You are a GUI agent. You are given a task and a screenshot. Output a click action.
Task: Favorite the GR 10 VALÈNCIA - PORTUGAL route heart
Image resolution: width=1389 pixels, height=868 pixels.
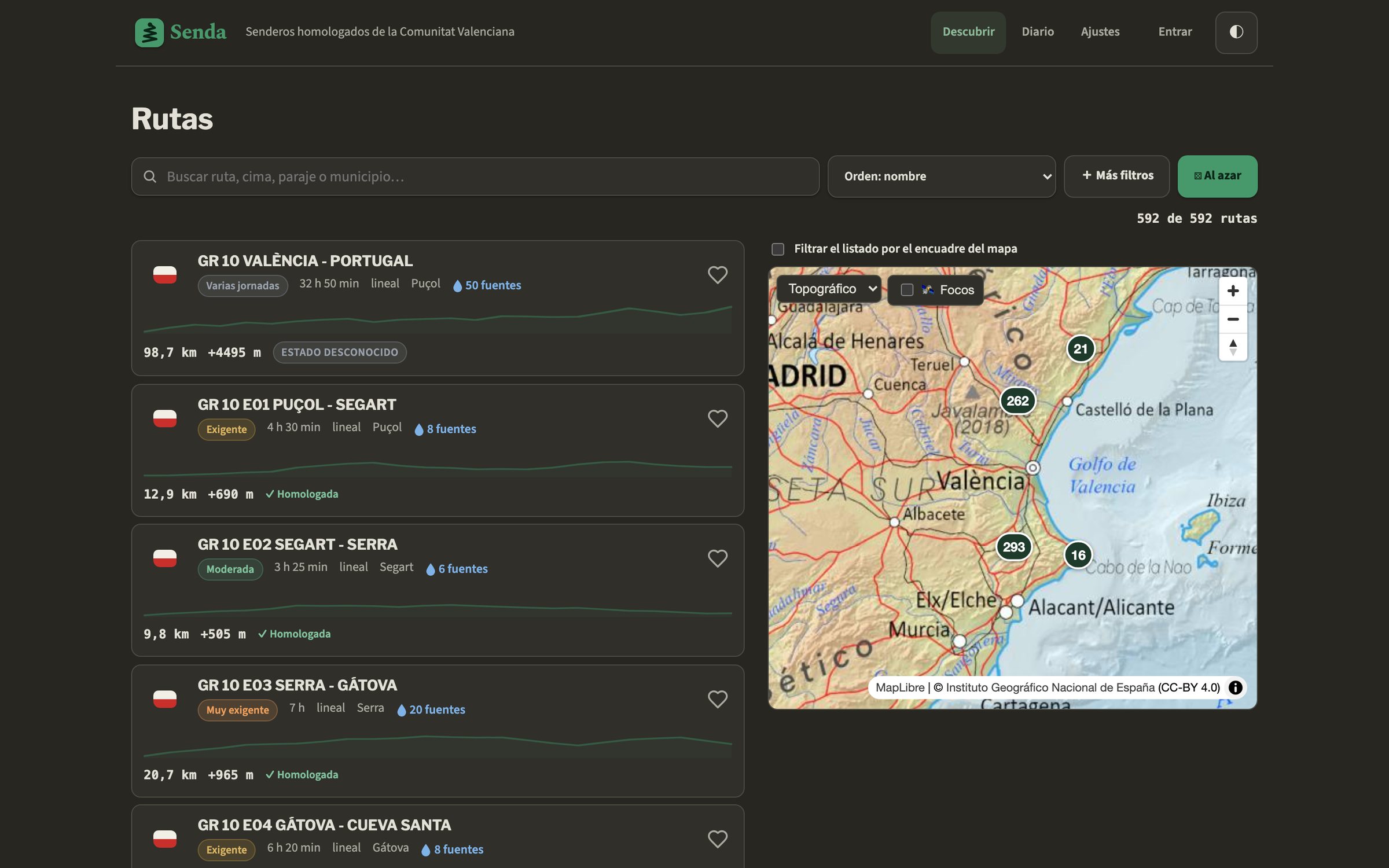click(x=717, y=275)
